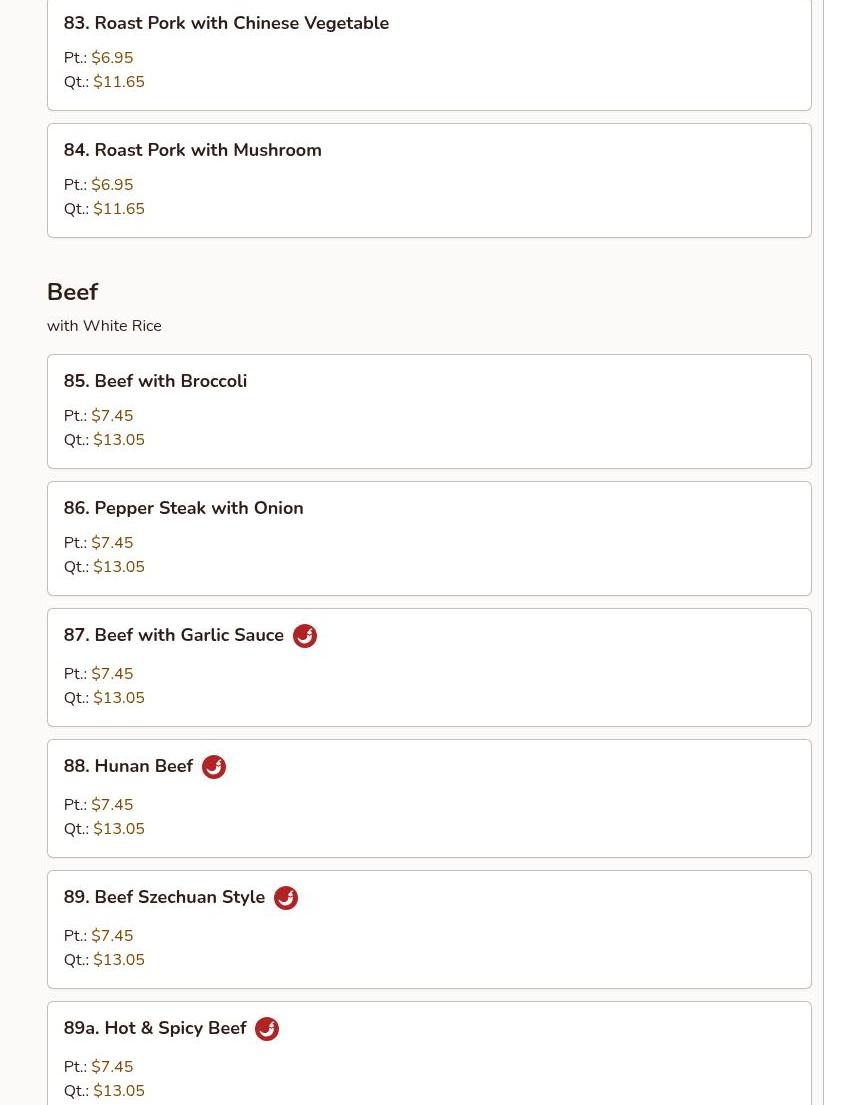844x1105 pixels.
Task: Select quart price $11.65 for Roast Pork with Mushroom
Action: pos(118,209)
